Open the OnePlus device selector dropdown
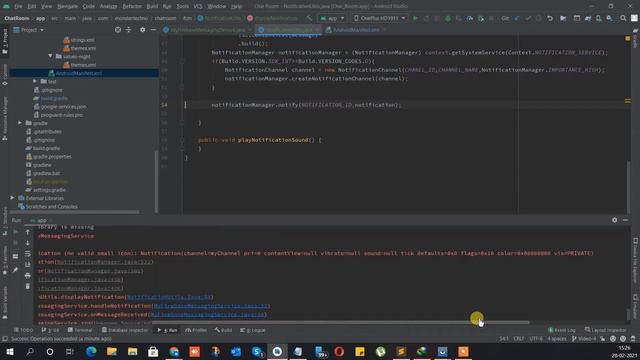Viewport: 640px width, 360px height. 380,18
